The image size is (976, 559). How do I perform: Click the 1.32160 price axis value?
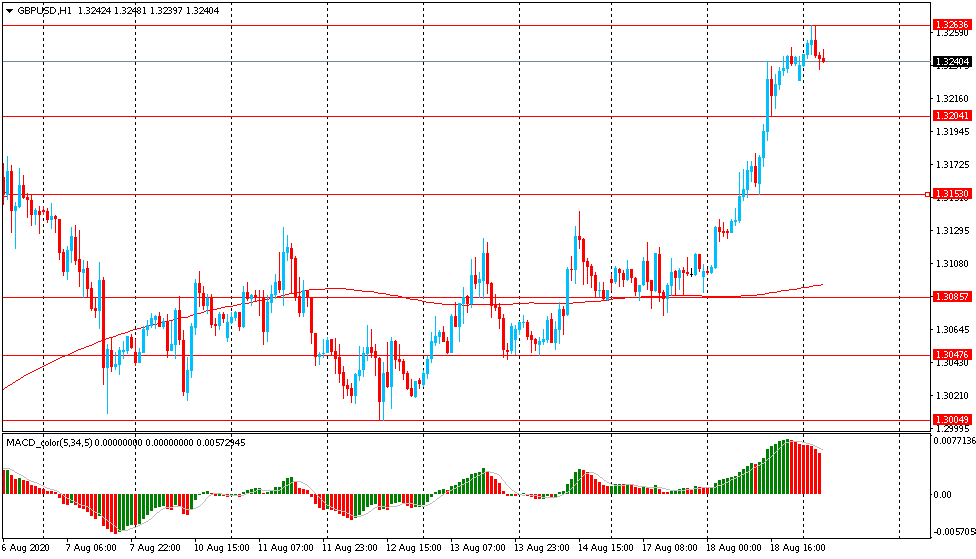[950, 98]
